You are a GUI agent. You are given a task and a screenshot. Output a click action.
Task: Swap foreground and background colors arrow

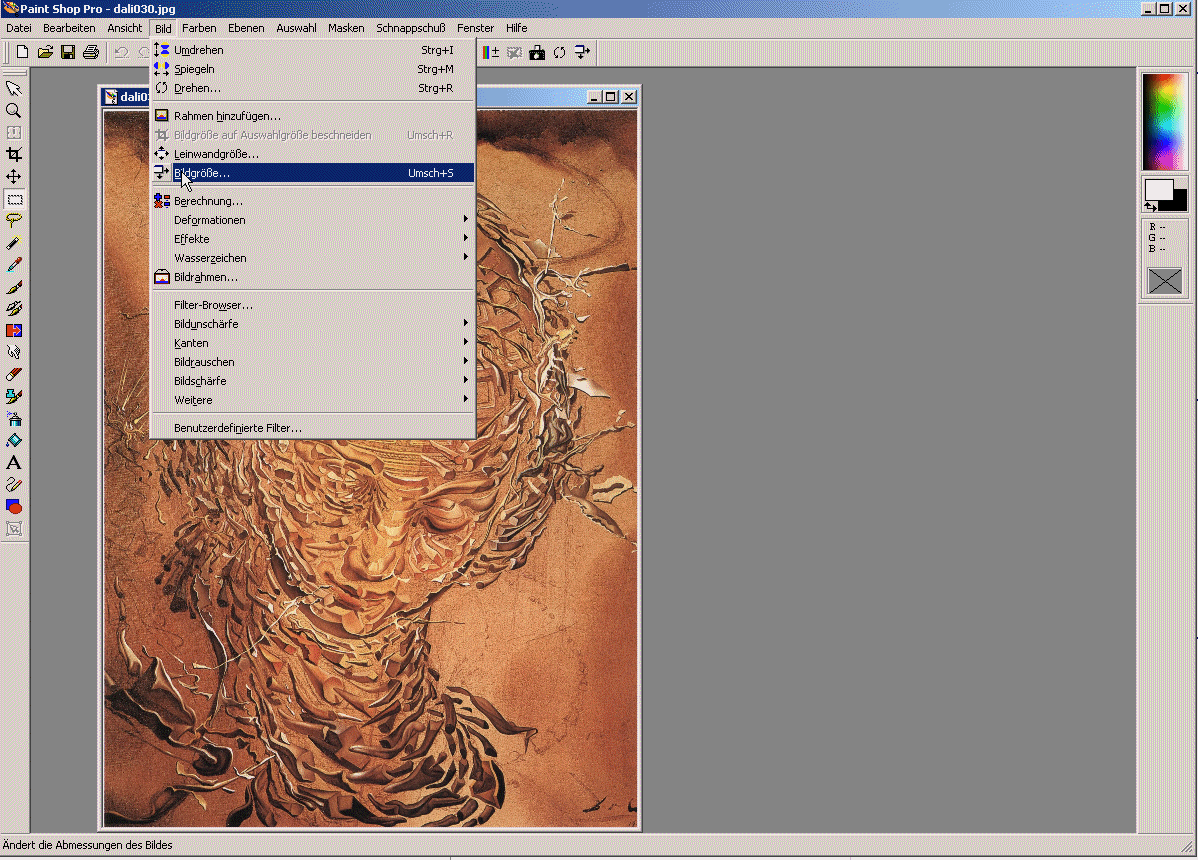pos(1151,206)
